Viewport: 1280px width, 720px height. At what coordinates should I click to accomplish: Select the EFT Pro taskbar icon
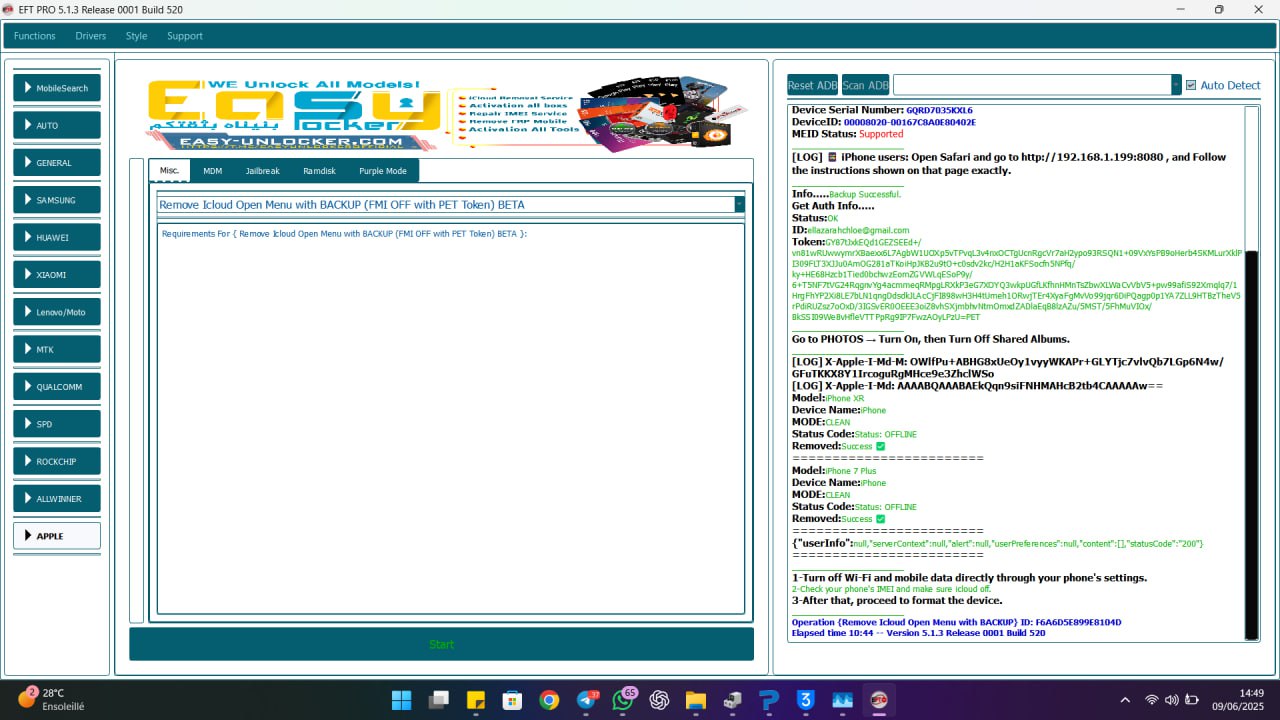[879, 700]
